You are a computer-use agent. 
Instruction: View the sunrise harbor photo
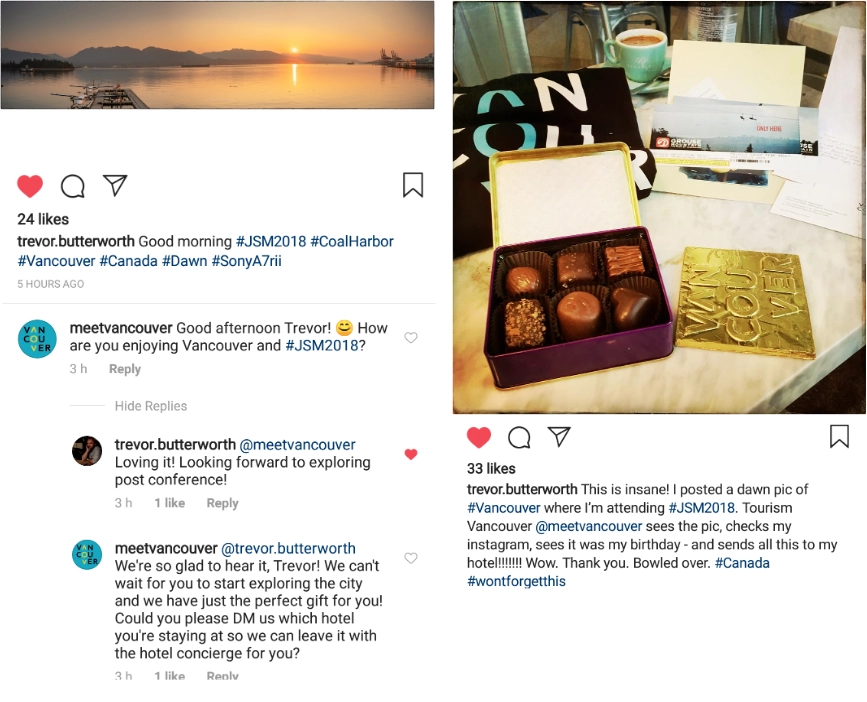click(217, 55)
